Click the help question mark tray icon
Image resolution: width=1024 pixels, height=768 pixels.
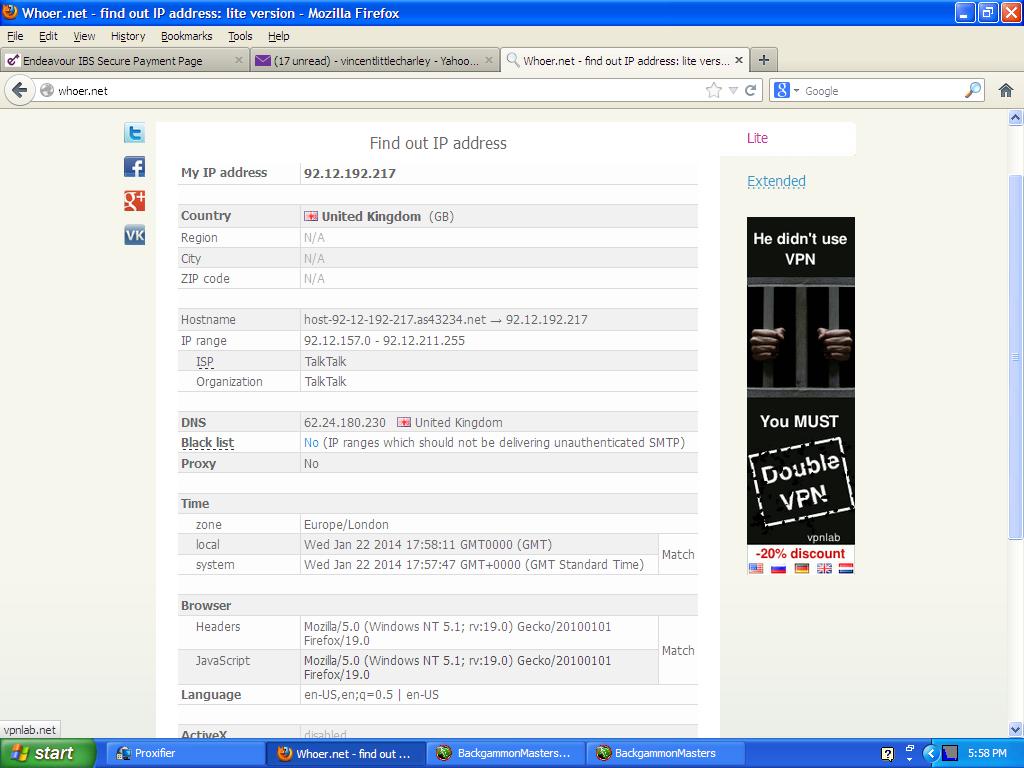tap(888, 754)
